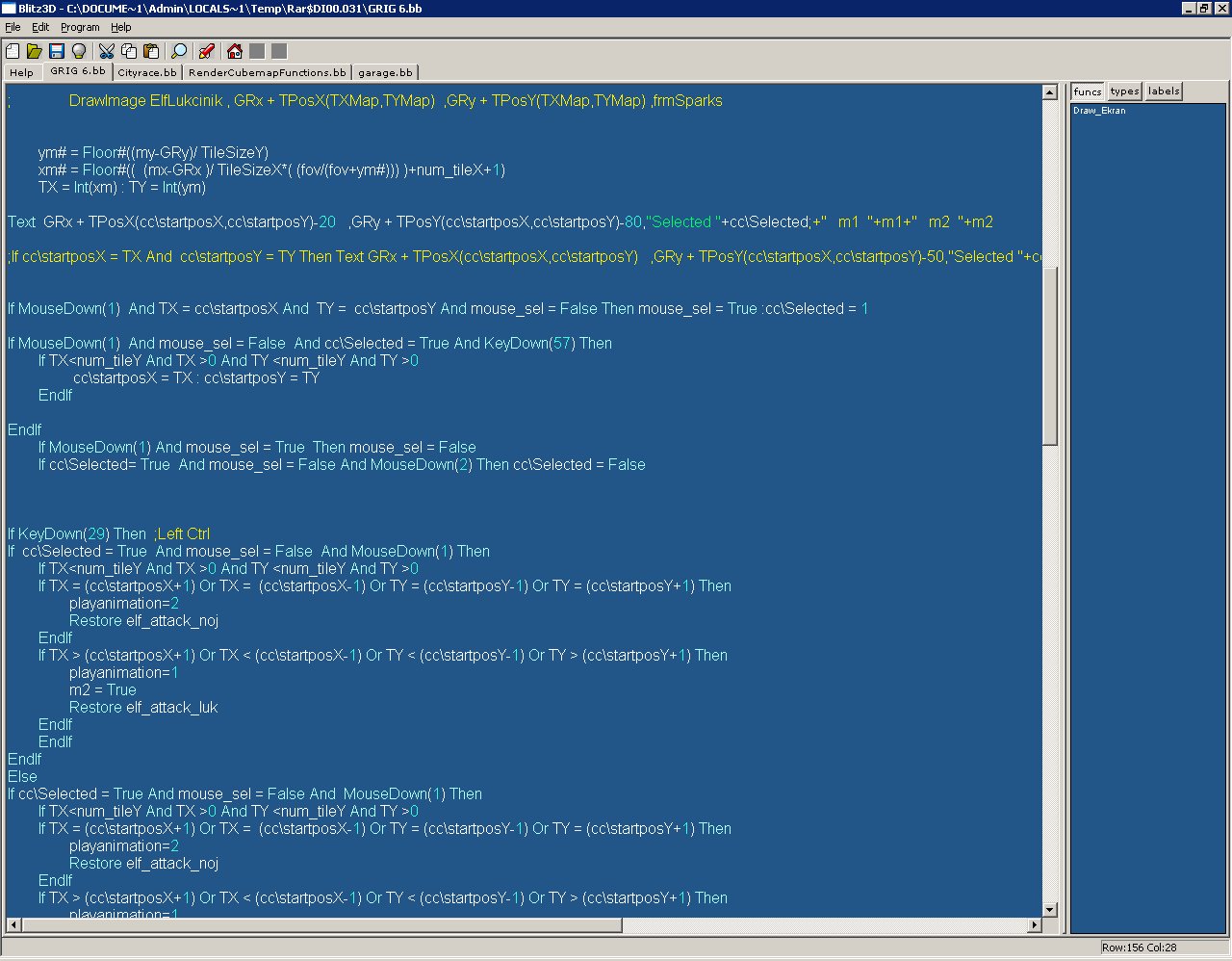This screenshot has height=961, width=1232.
Task: Show the labels panel tab
Action: 1163,91
